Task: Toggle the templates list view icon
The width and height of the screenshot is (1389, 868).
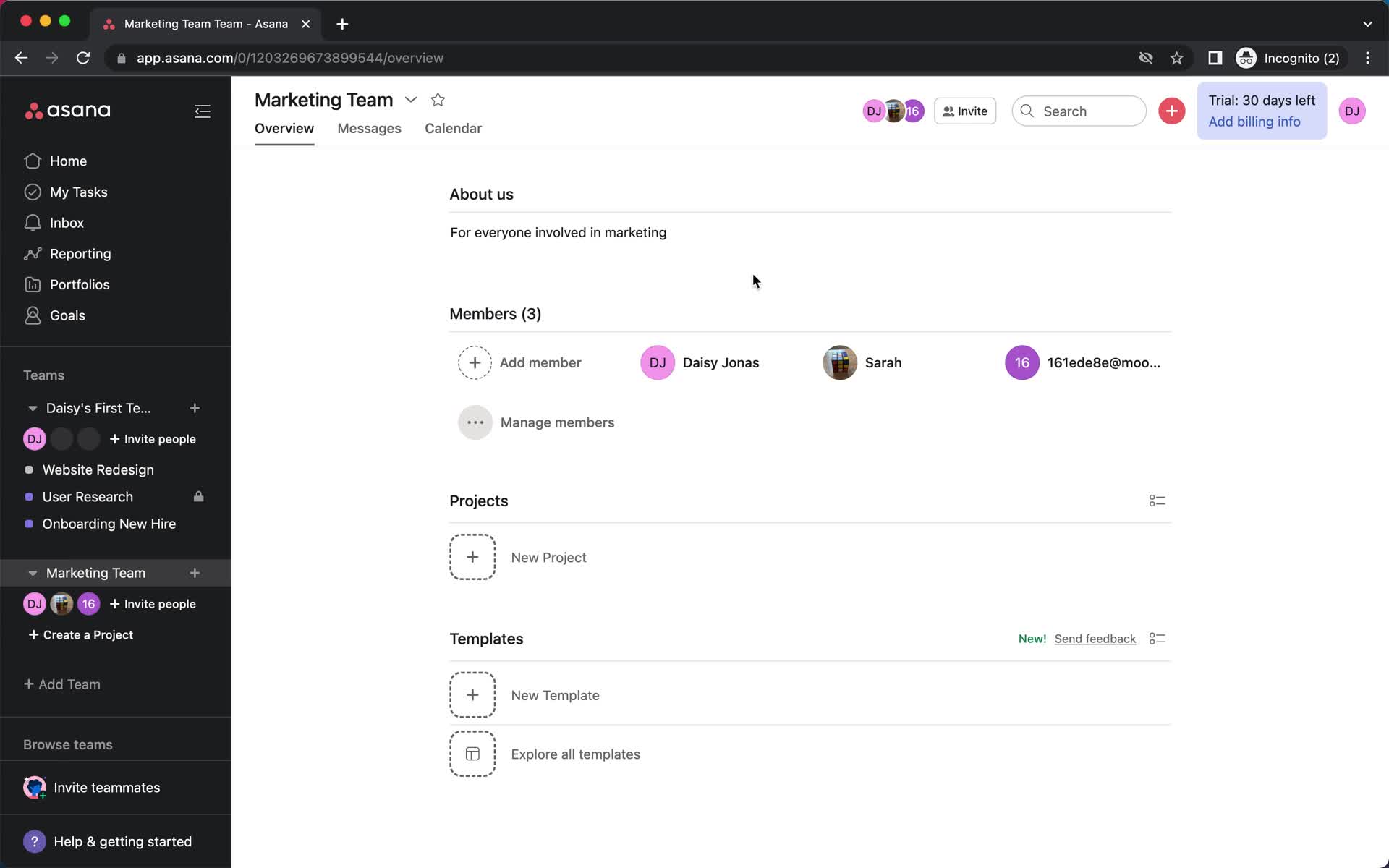Action: click(x=1157, y=638)
